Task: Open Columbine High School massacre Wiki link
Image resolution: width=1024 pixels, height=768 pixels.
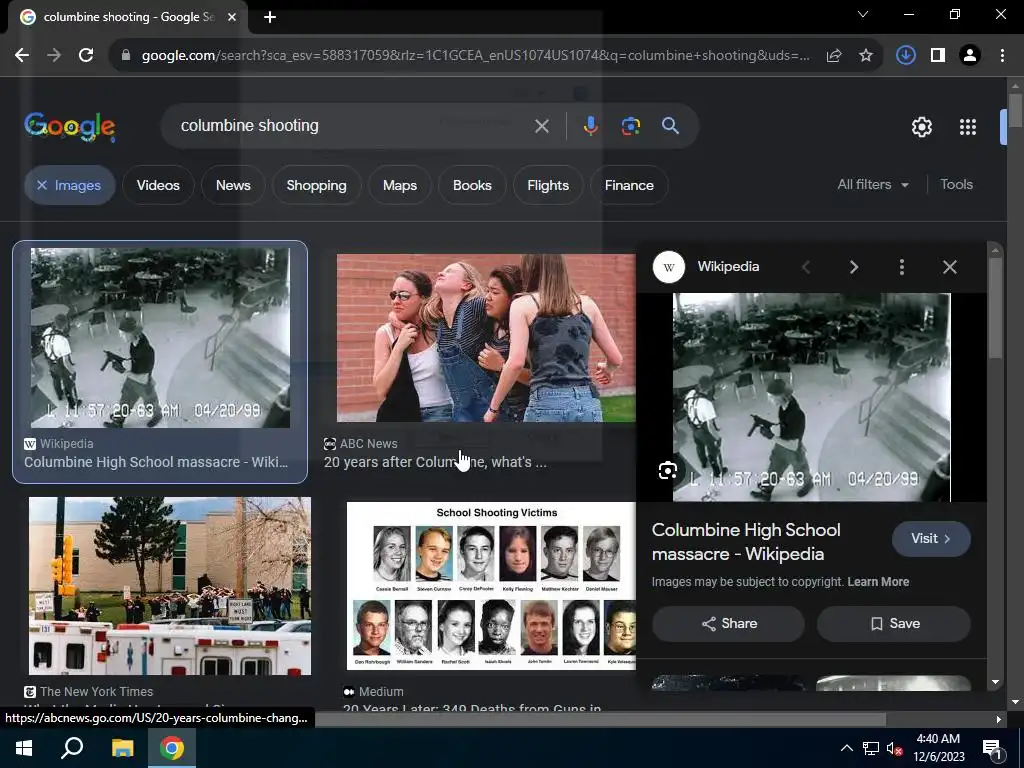Action: (156, 462)
